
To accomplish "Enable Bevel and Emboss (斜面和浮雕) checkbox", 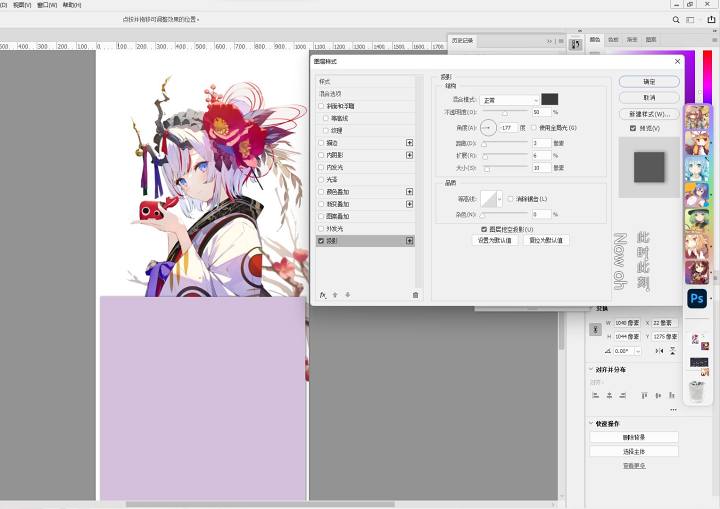I will tap(321, 106).
